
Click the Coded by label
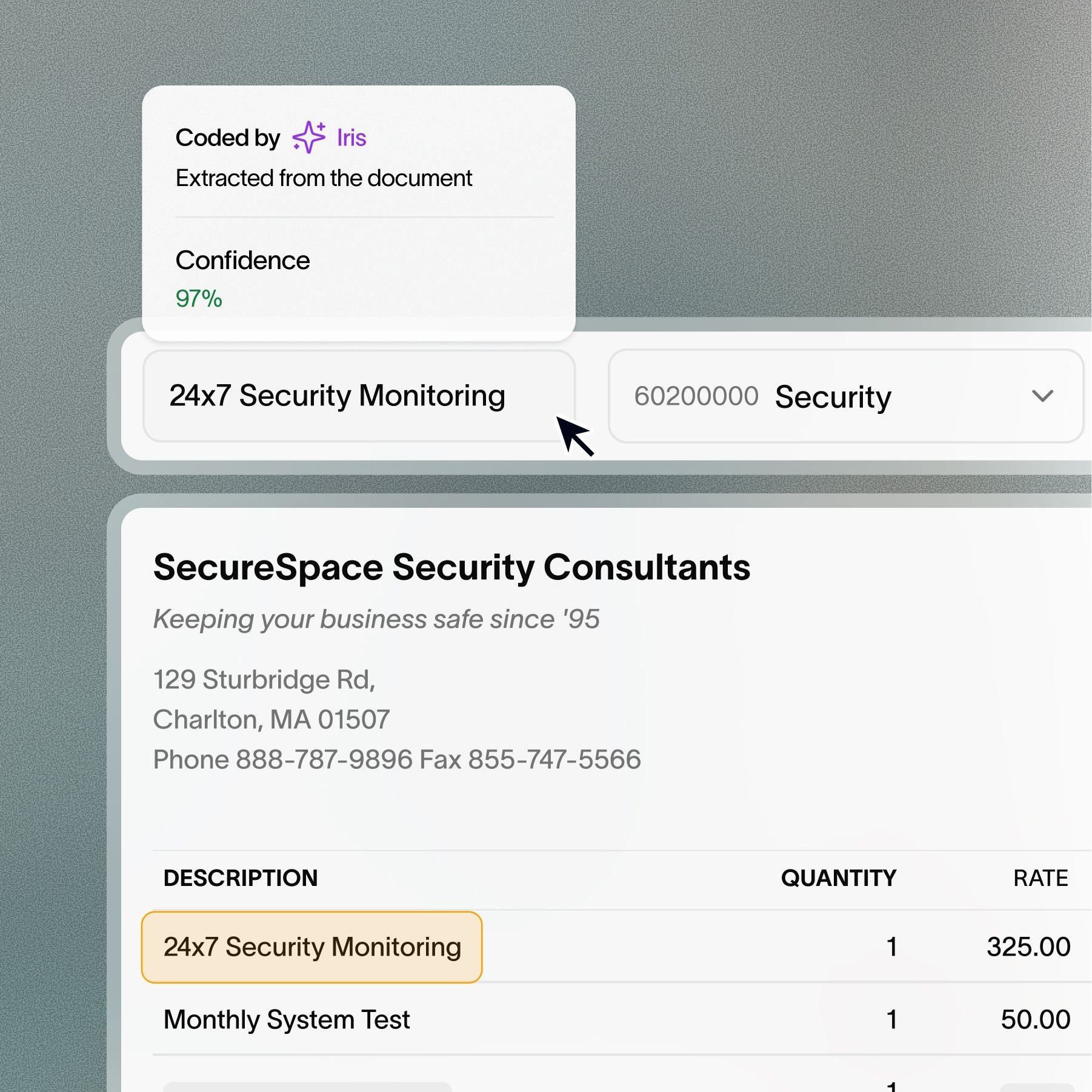coord(228,138)
